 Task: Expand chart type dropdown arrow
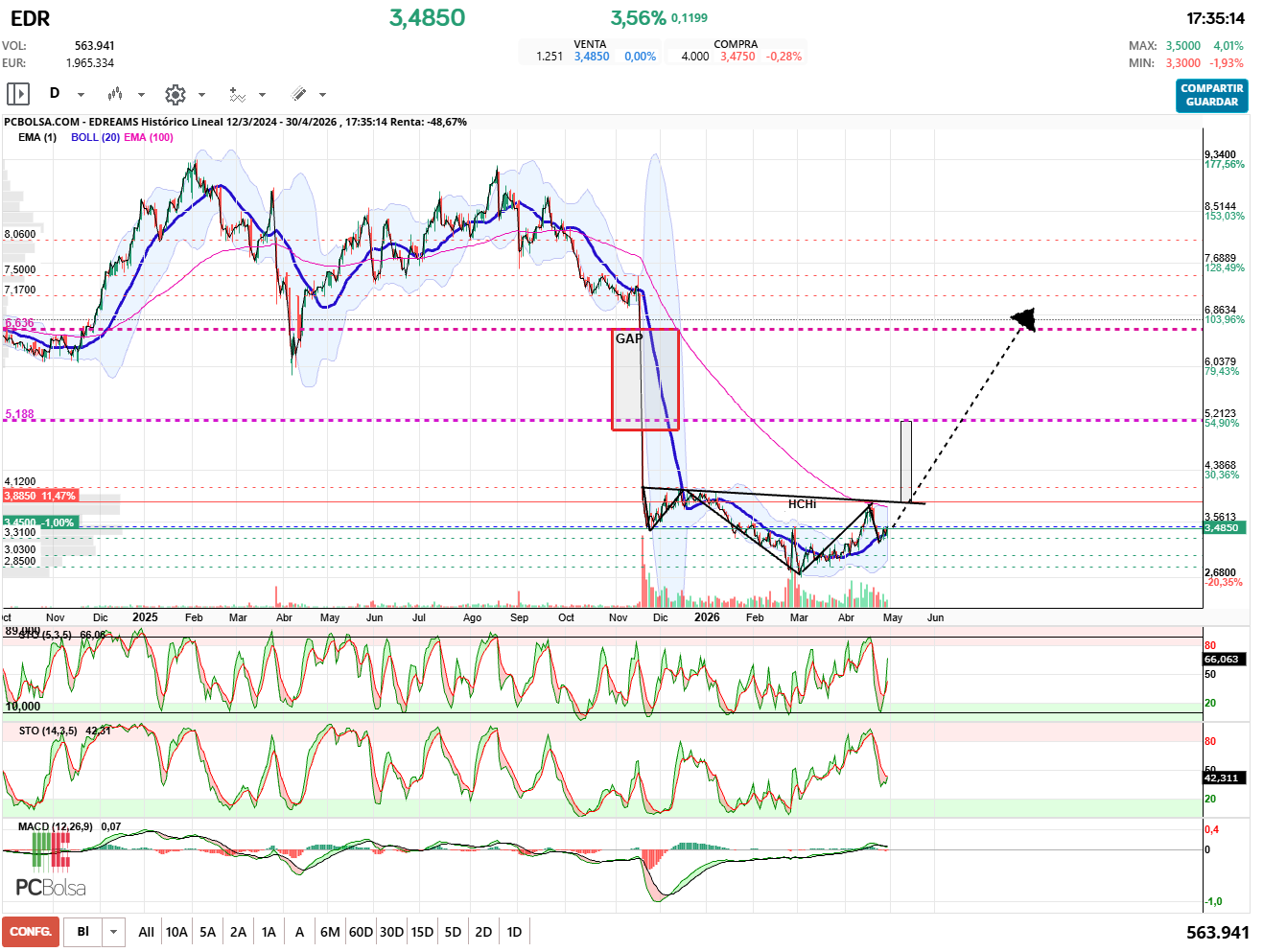click(141, 95)
